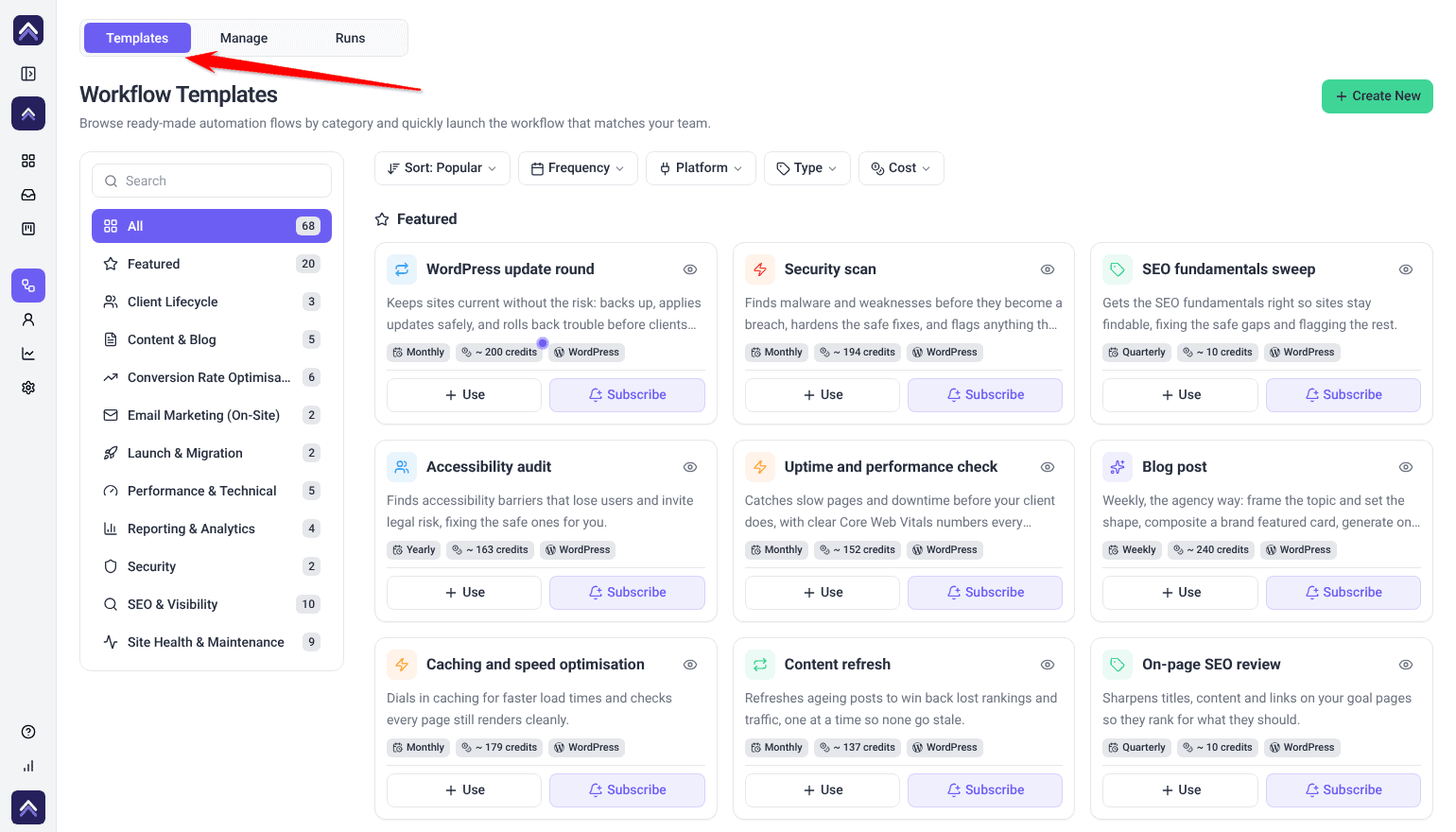Screen dimensions: 1456x832
Task: Preview Accessibility audit with its eye icon
Action: pyautogui.click(x=690, y=467)
